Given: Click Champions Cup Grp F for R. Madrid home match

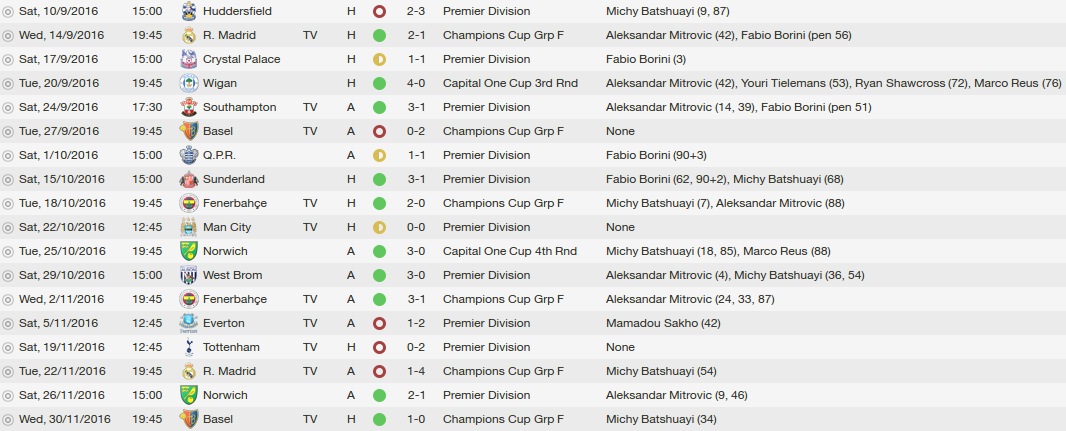Looking at the screenshot, I should pos(503,35).
